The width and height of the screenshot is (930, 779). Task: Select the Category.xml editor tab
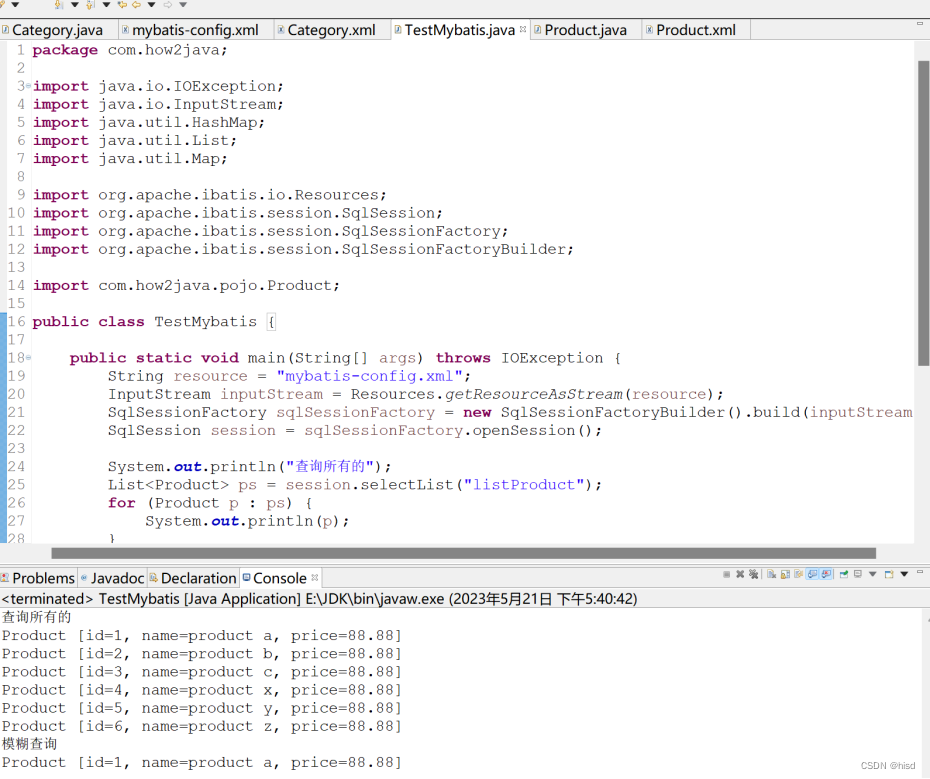(x=332, y=30)
